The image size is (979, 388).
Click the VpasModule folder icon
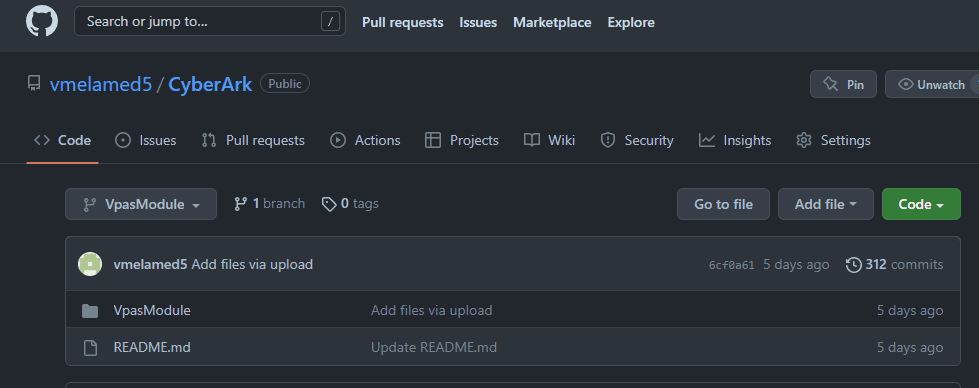pyautogui.click(x=90, y=311)
